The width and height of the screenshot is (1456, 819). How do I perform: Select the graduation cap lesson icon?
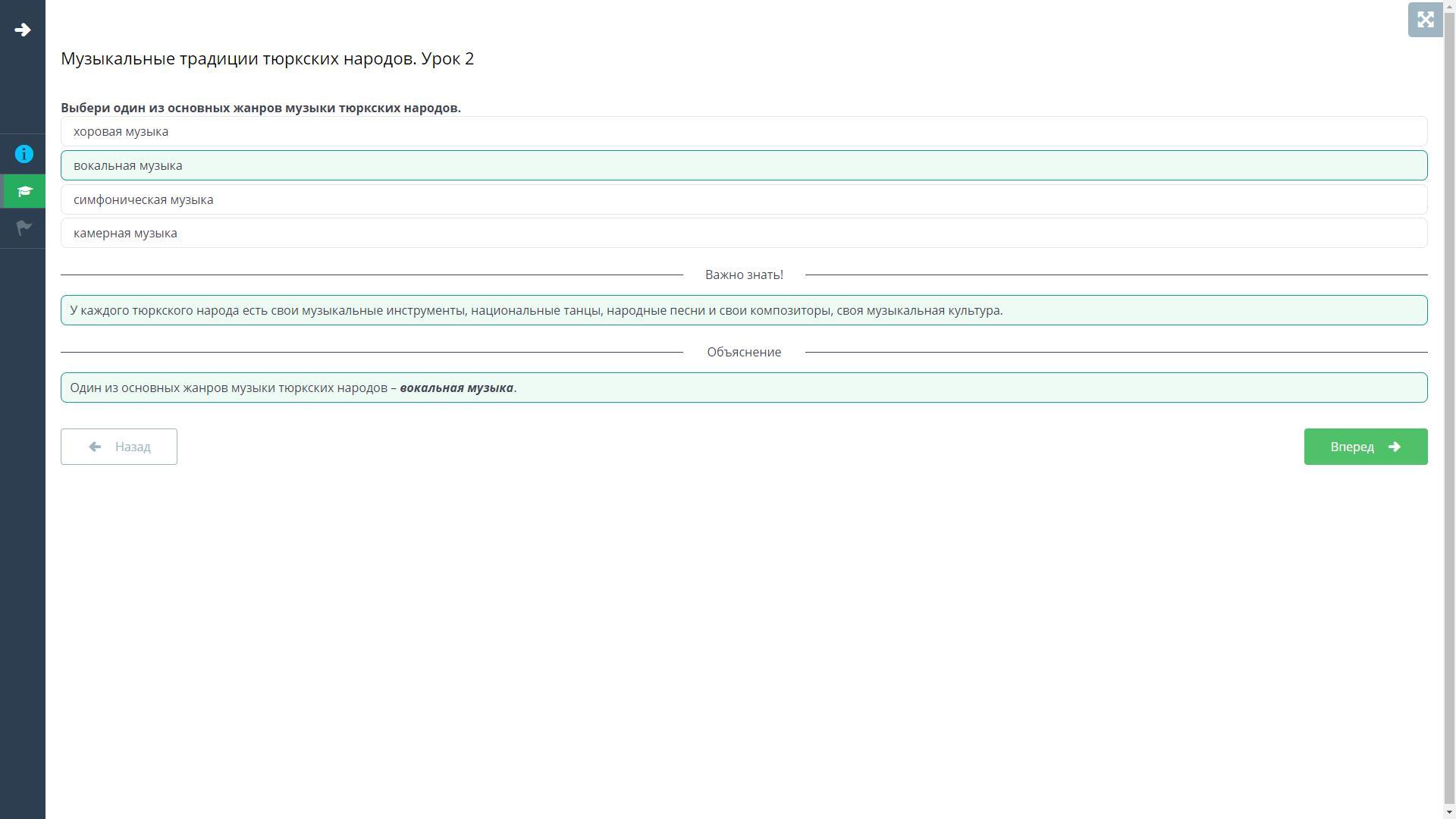[24, 191]
